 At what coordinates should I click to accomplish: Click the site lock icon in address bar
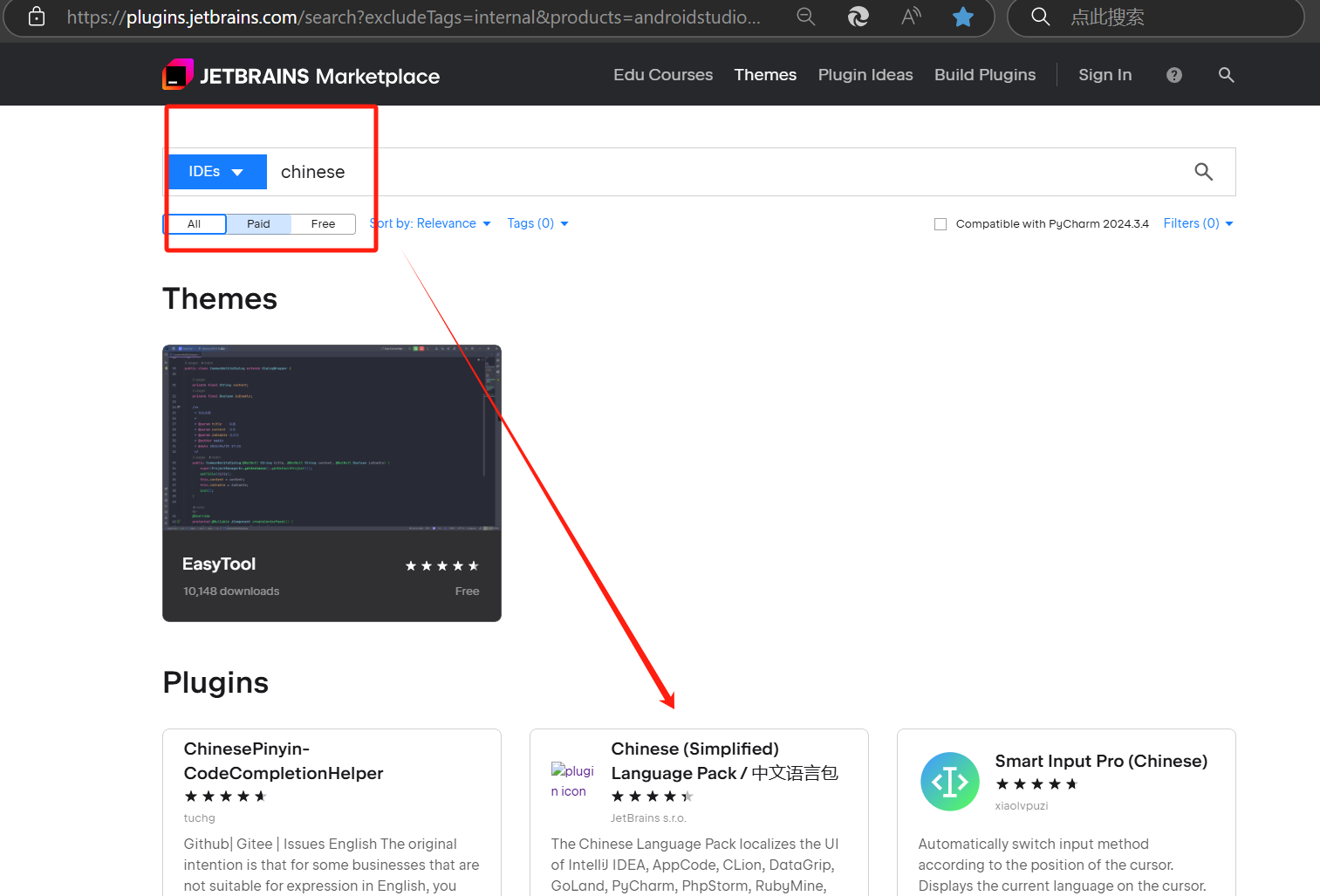coord(37,17)
